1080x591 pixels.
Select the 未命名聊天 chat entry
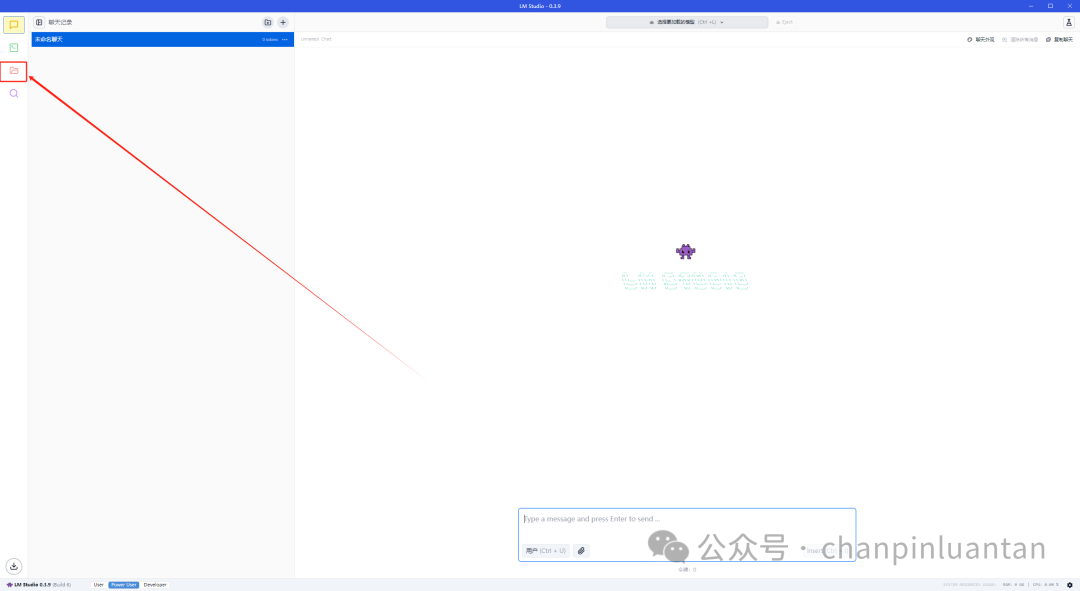(163, 39)
